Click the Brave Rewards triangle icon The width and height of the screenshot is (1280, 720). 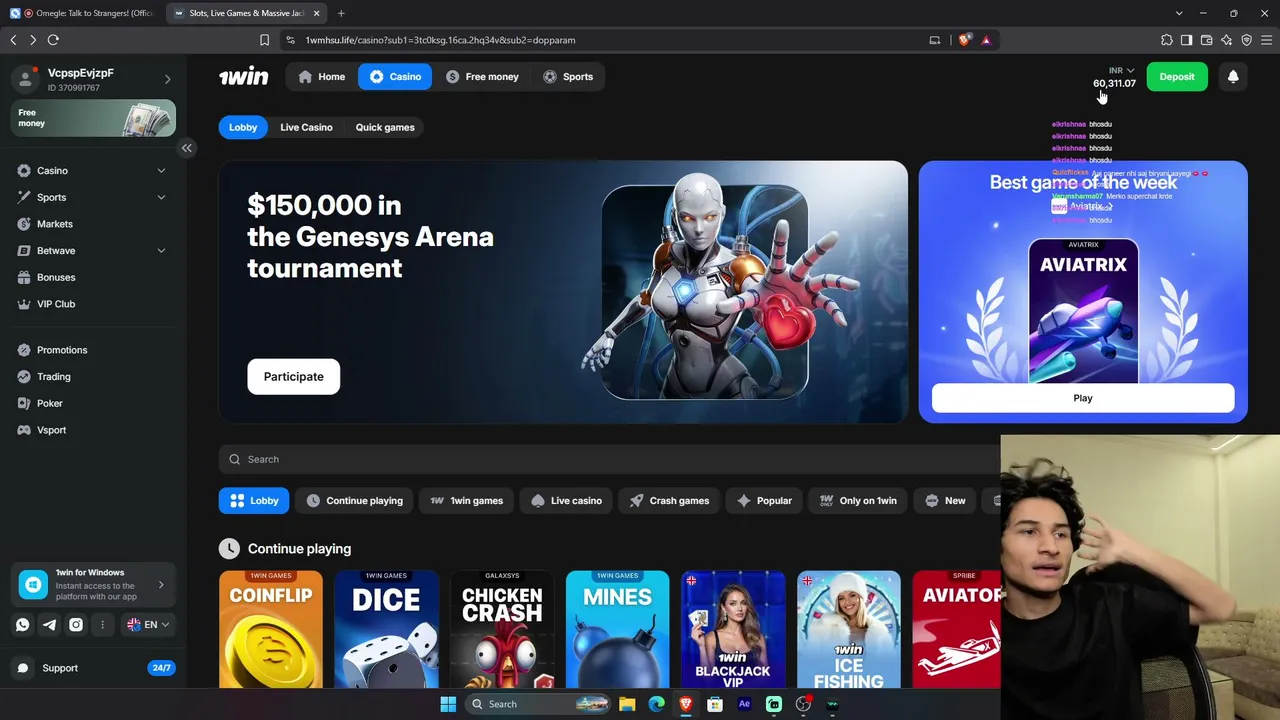point(986,40)
